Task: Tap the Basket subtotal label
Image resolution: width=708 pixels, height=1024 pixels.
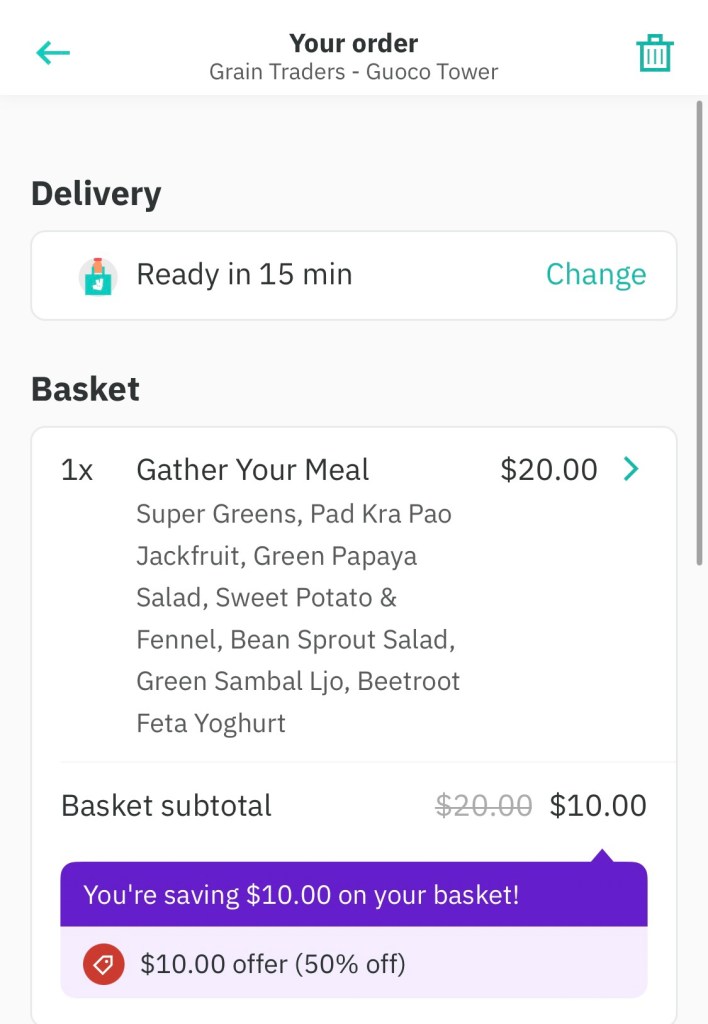Action: click(166, 806)
